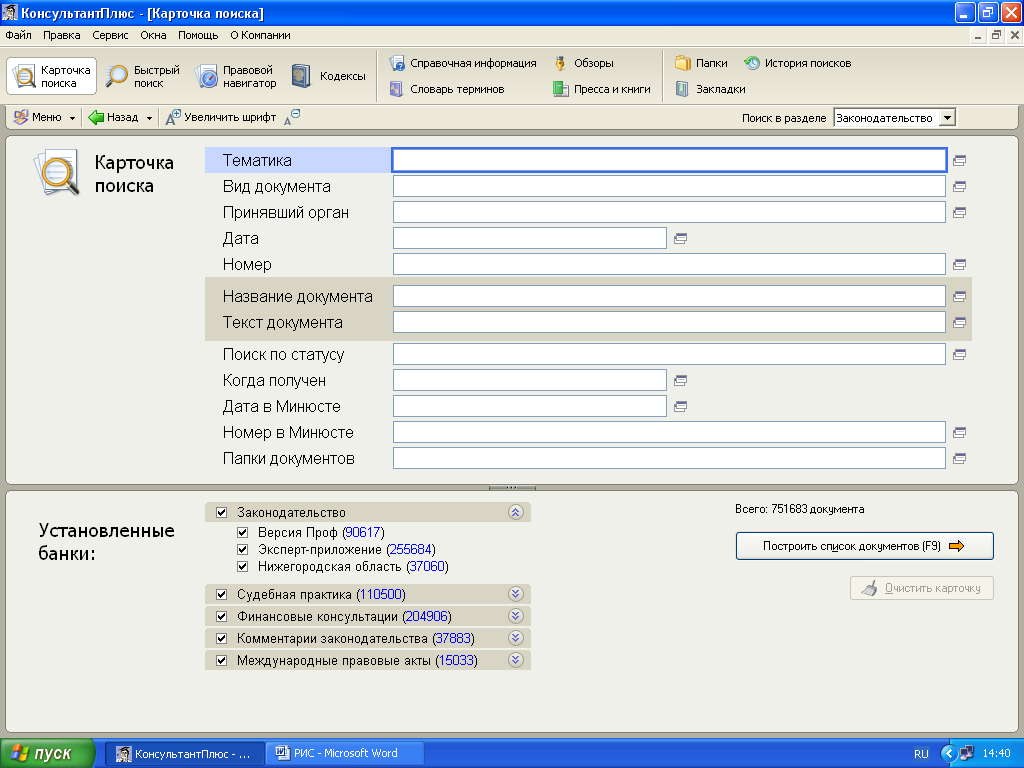
Task: Open Пресса и книги
Action: pyautogui.click(x=601, y=89)
